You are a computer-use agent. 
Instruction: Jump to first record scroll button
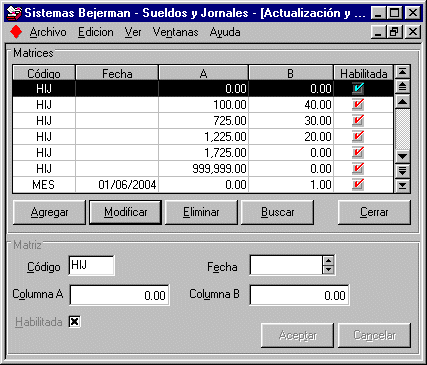402,72
